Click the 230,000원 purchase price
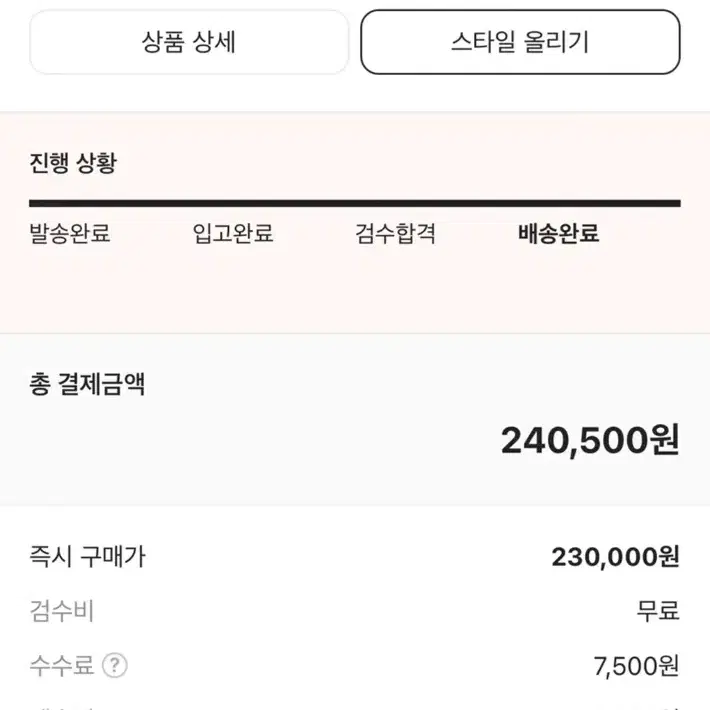710x710 pixels. pyautogui.click(x=615, y=556)
